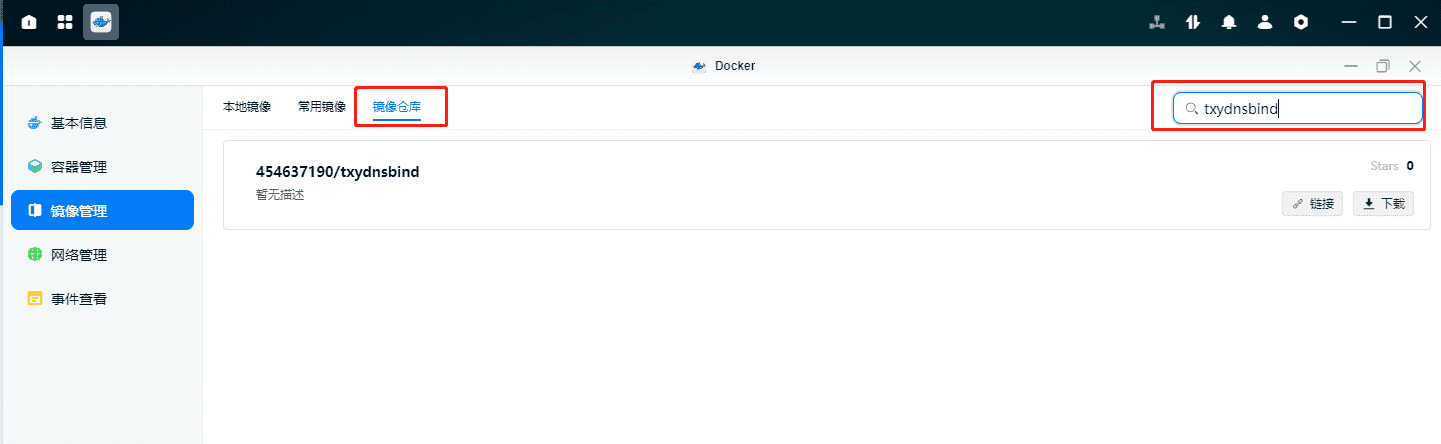Open 网络管理 in the sidebar
1441x444 pixels.
[102, 255]
